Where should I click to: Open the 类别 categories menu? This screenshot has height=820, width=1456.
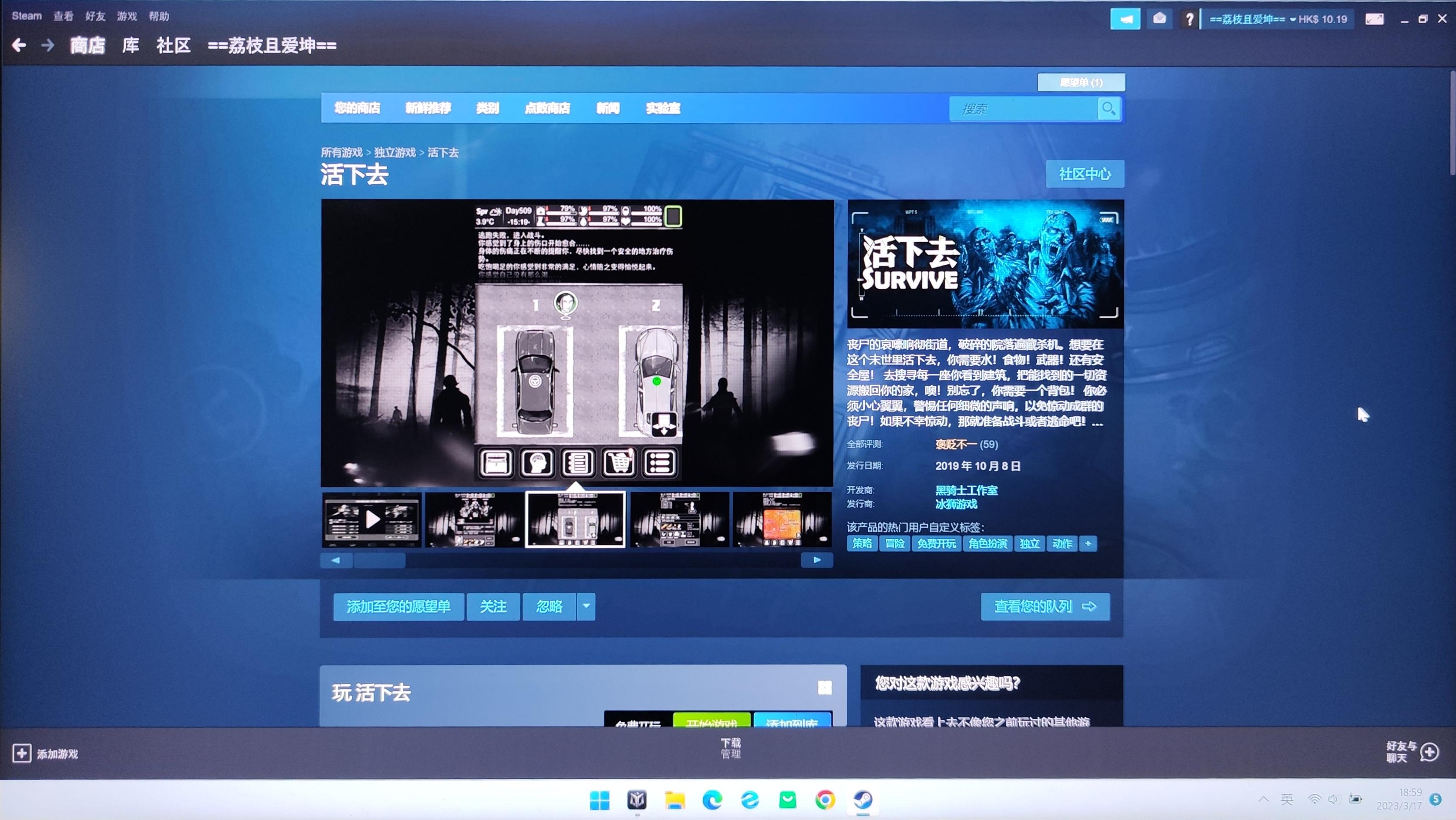(x=487, y=108)
